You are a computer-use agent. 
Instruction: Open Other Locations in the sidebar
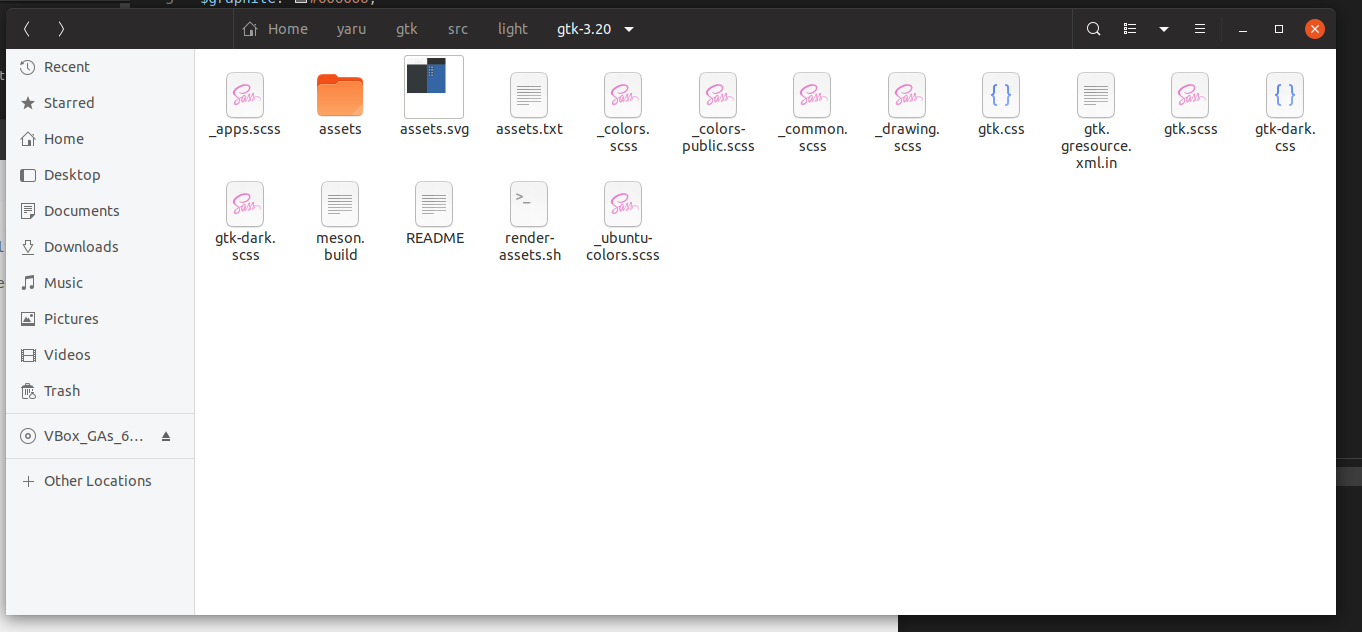pyautogui.click(x=100, y=481)
